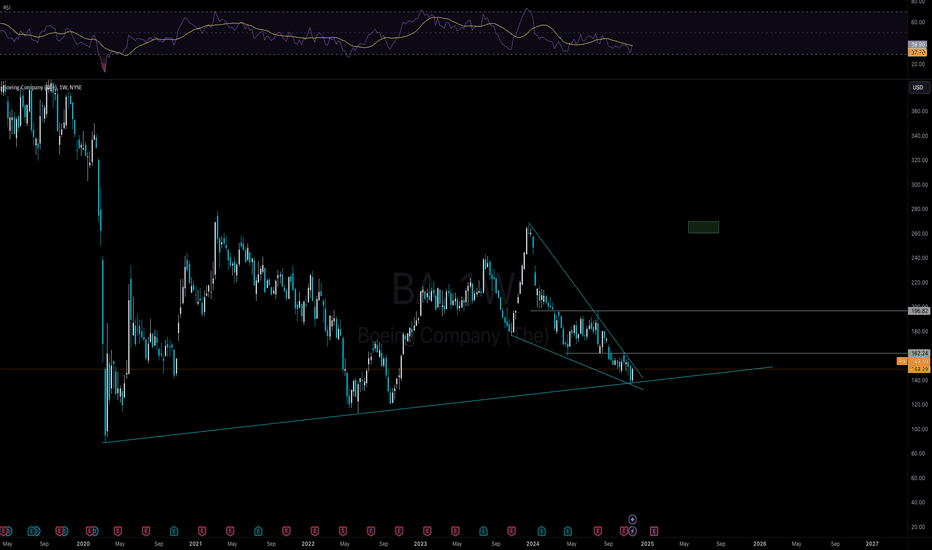Open earnings marker just right of 2023 label
This screenshot has width=932, height=550.
click(427, 531)
